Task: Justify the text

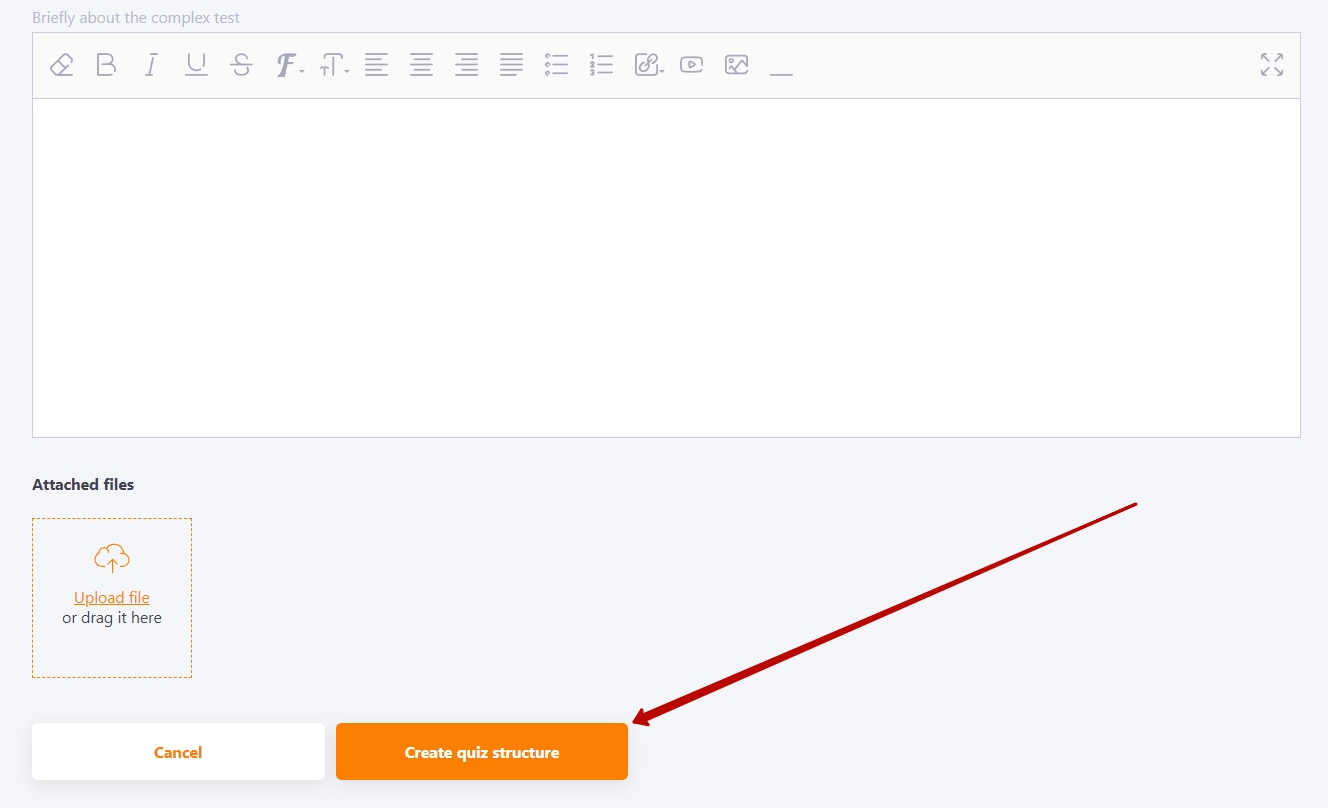Action: click(x=511, y=65)
